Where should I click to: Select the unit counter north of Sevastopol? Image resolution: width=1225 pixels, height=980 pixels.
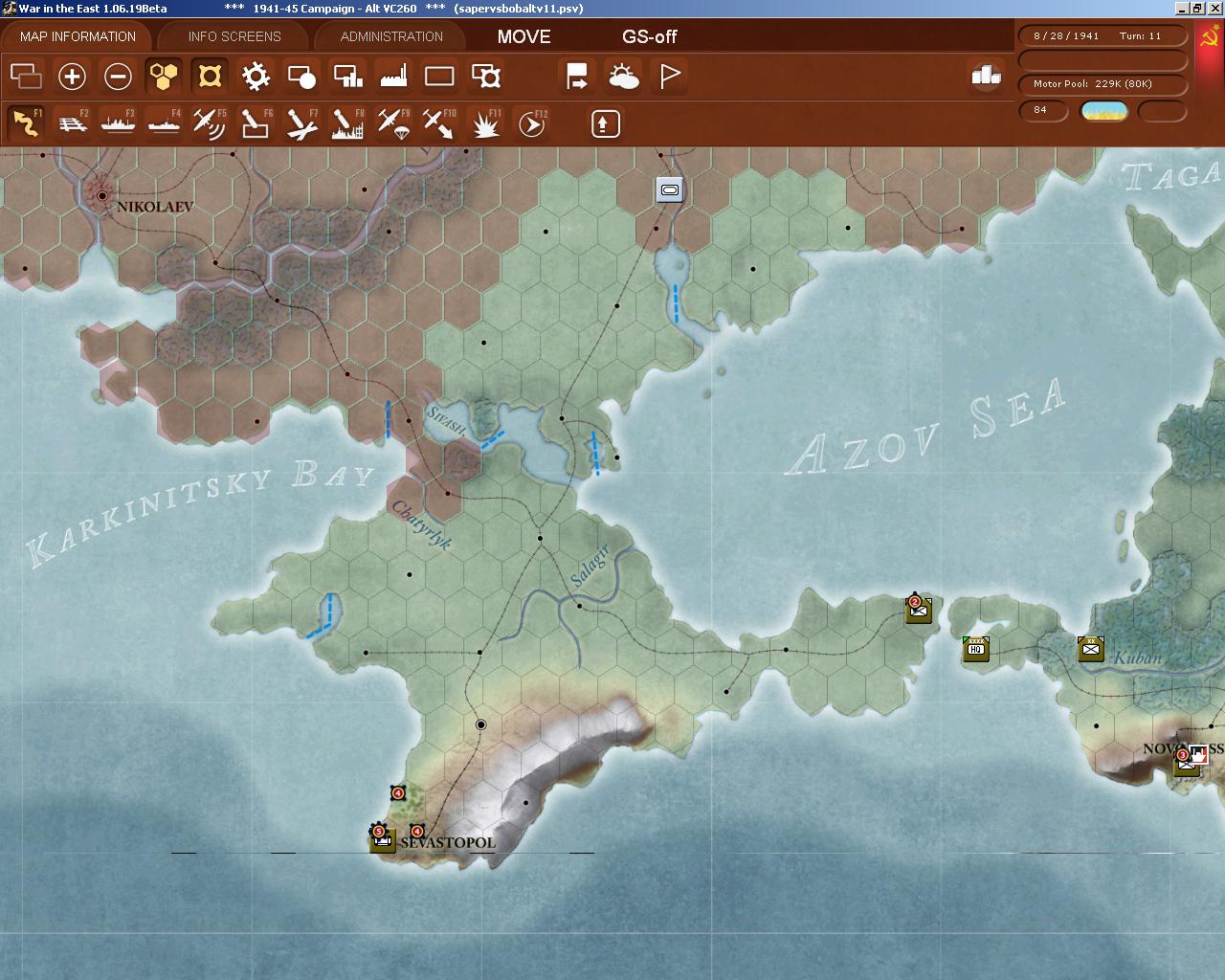(x=398, y=792)
